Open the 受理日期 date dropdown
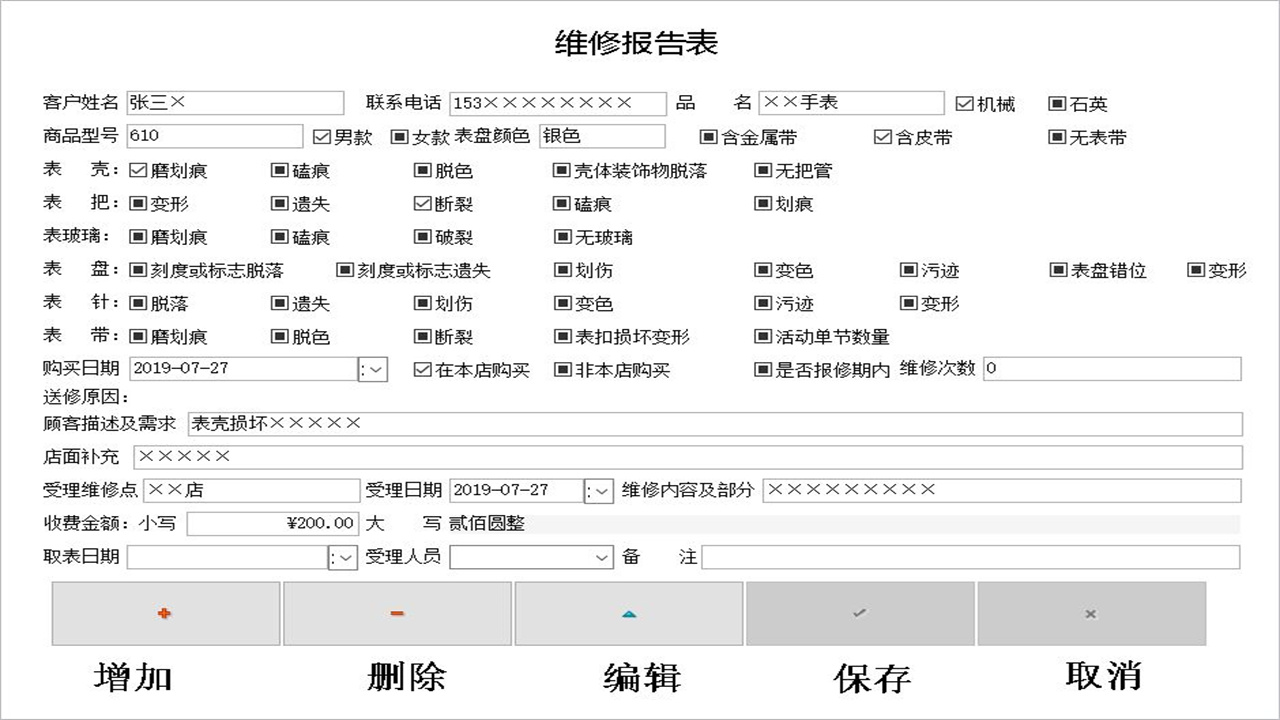Screen dimensions: 1280x720 coord(600,490)
